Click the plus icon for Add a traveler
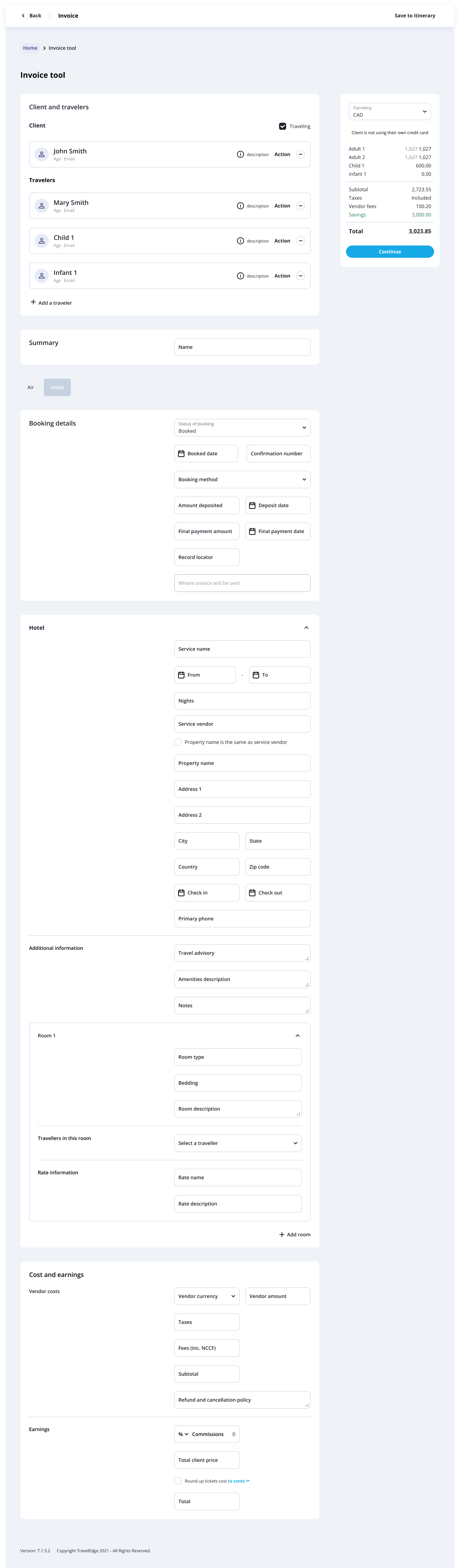The height and width of the screenshot is (1568, 460). pos(33,303)
